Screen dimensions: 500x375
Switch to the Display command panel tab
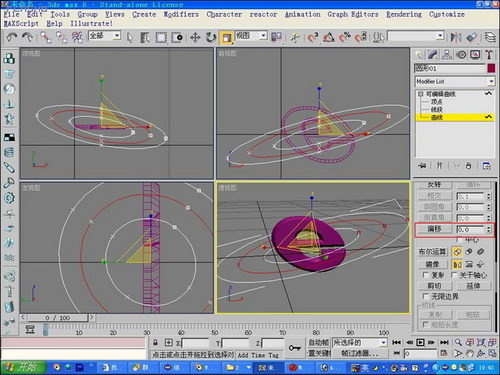[475, 55]
